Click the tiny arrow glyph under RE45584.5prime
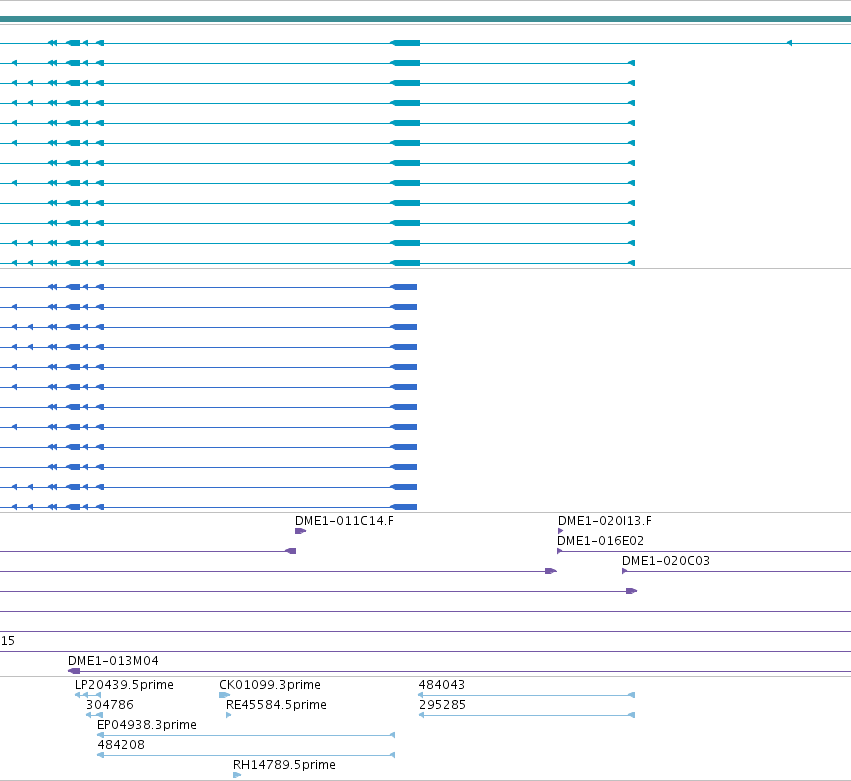 coord(228,715)
